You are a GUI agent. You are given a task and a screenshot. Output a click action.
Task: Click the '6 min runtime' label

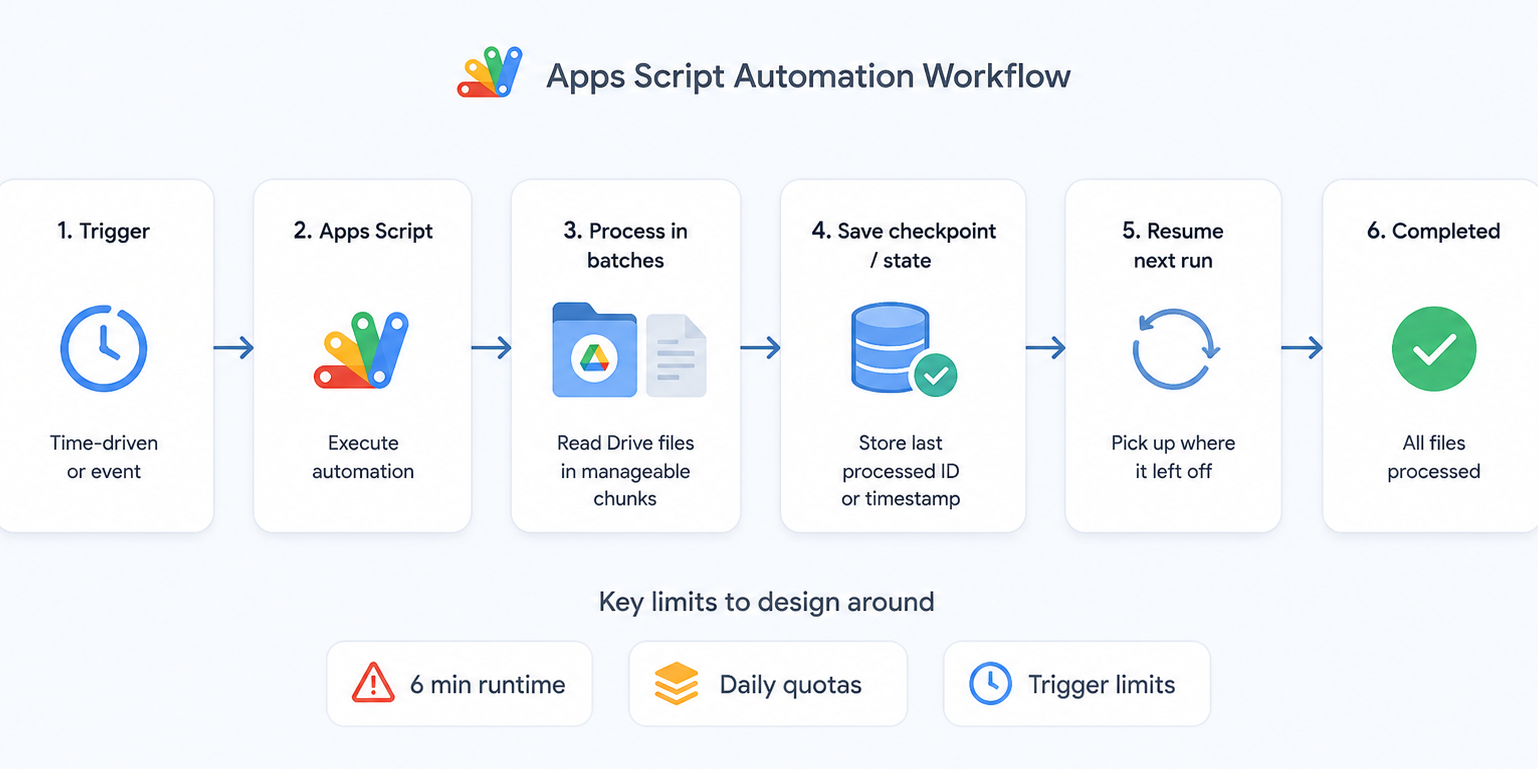coord(488,685)
